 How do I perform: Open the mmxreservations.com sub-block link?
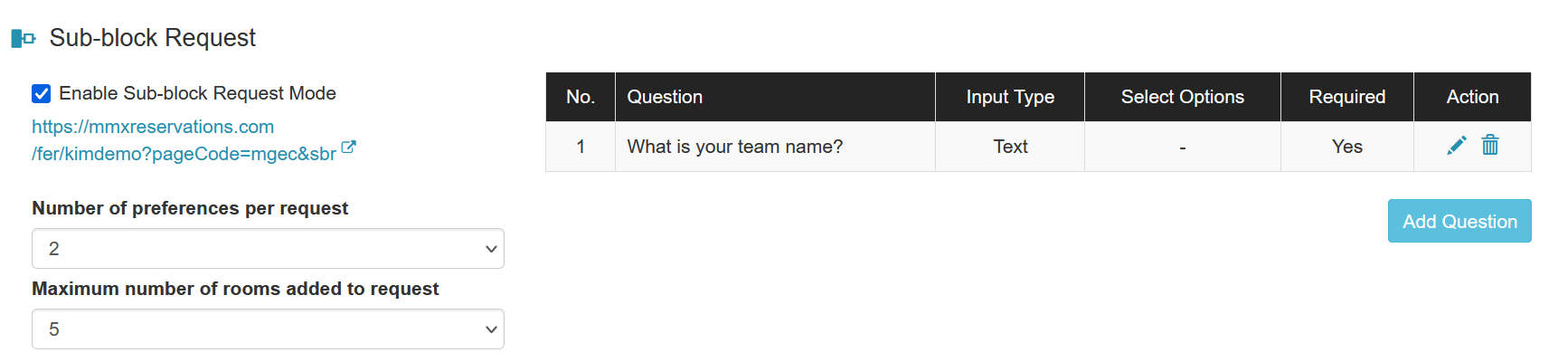pyautogui.click(x=184, y=140)
